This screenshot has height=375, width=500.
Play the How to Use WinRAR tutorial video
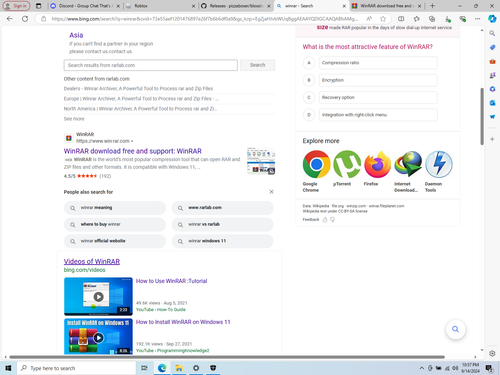pos(98,296)
